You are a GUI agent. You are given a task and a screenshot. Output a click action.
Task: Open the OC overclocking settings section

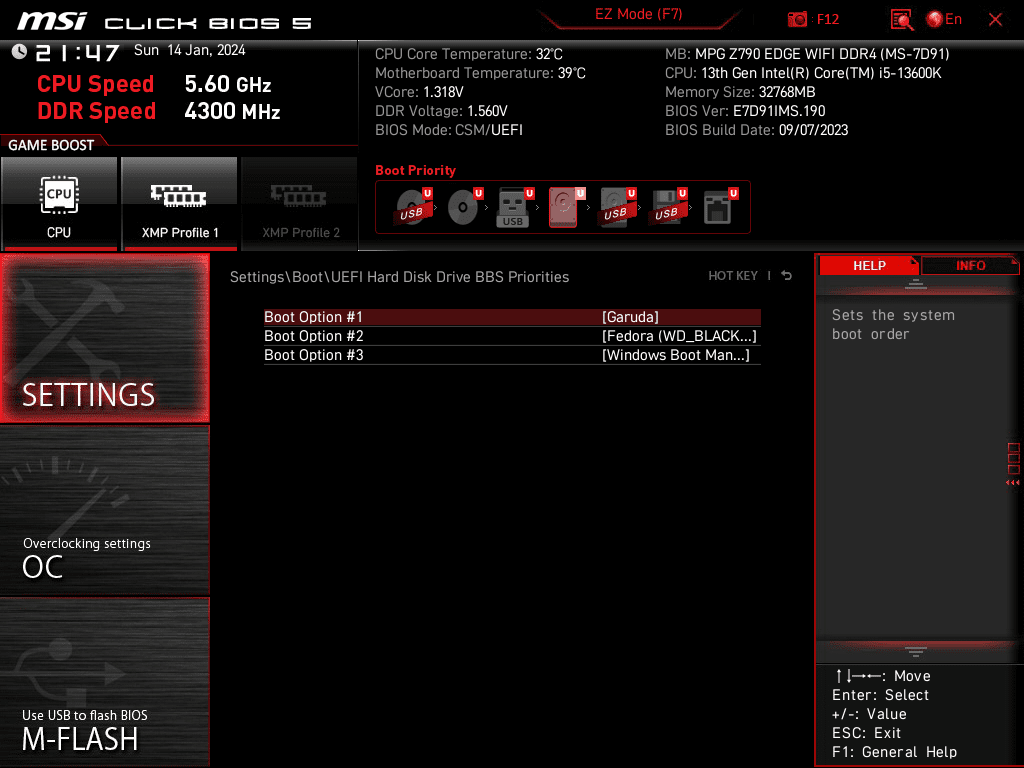pos(105,511)
